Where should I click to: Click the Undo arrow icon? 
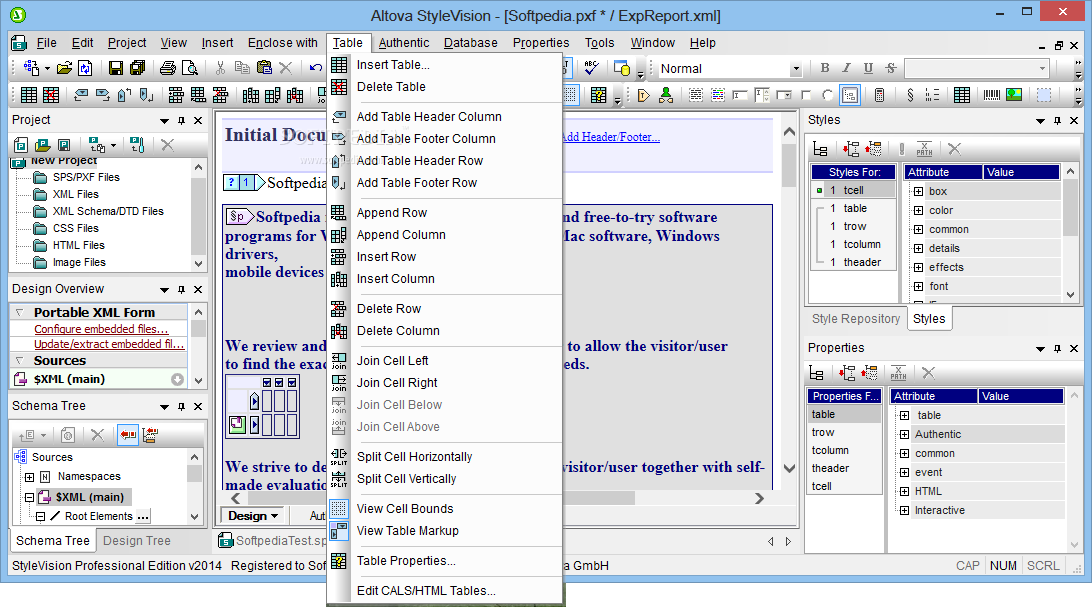(315, 68)
